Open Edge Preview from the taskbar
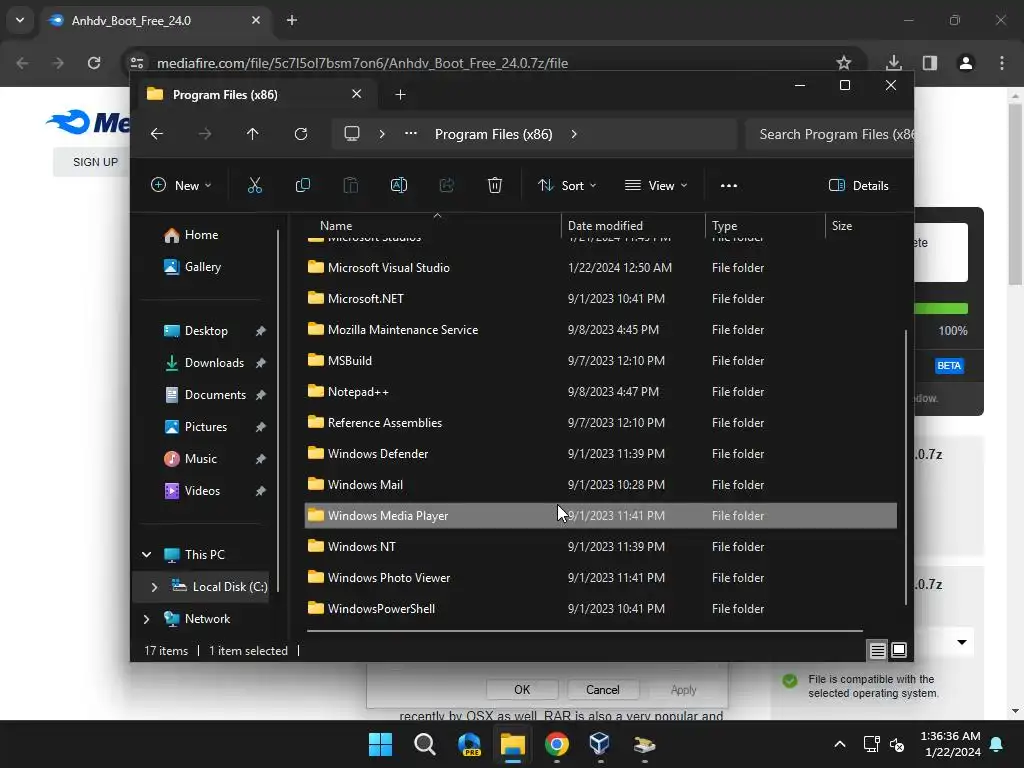This screenshot has width=1024, height=768. tap(469, 744)
